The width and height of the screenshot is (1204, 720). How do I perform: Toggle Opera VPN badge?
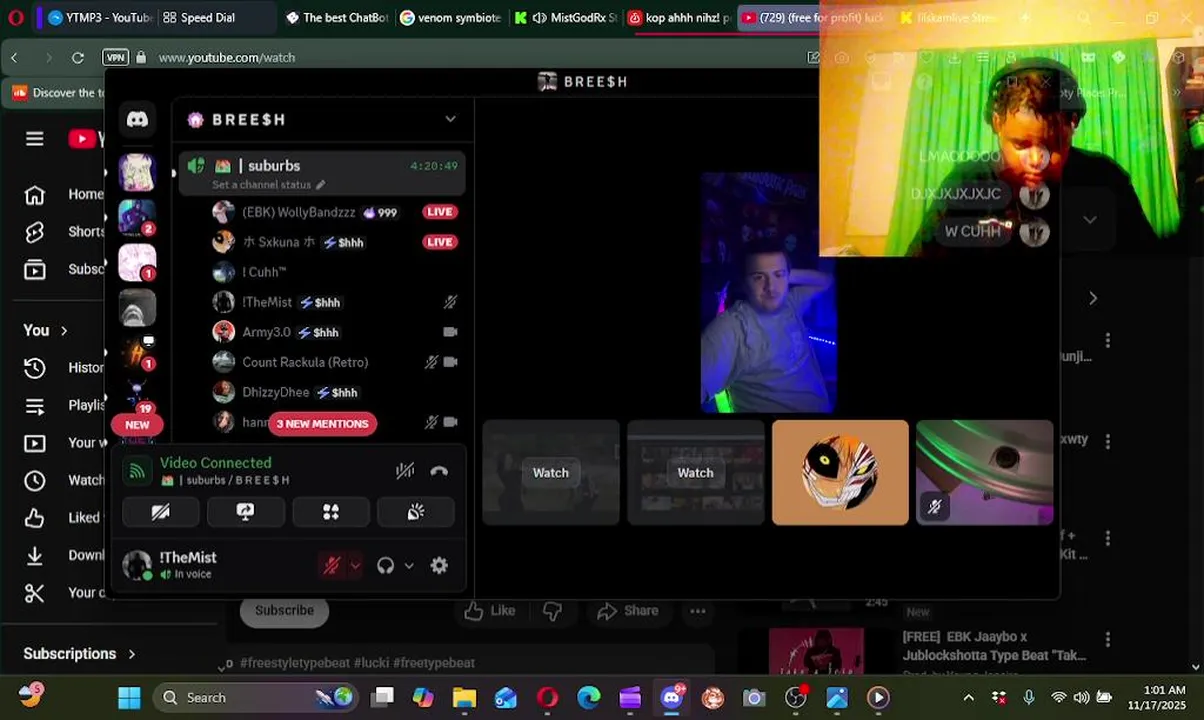[x=116, y=57]
